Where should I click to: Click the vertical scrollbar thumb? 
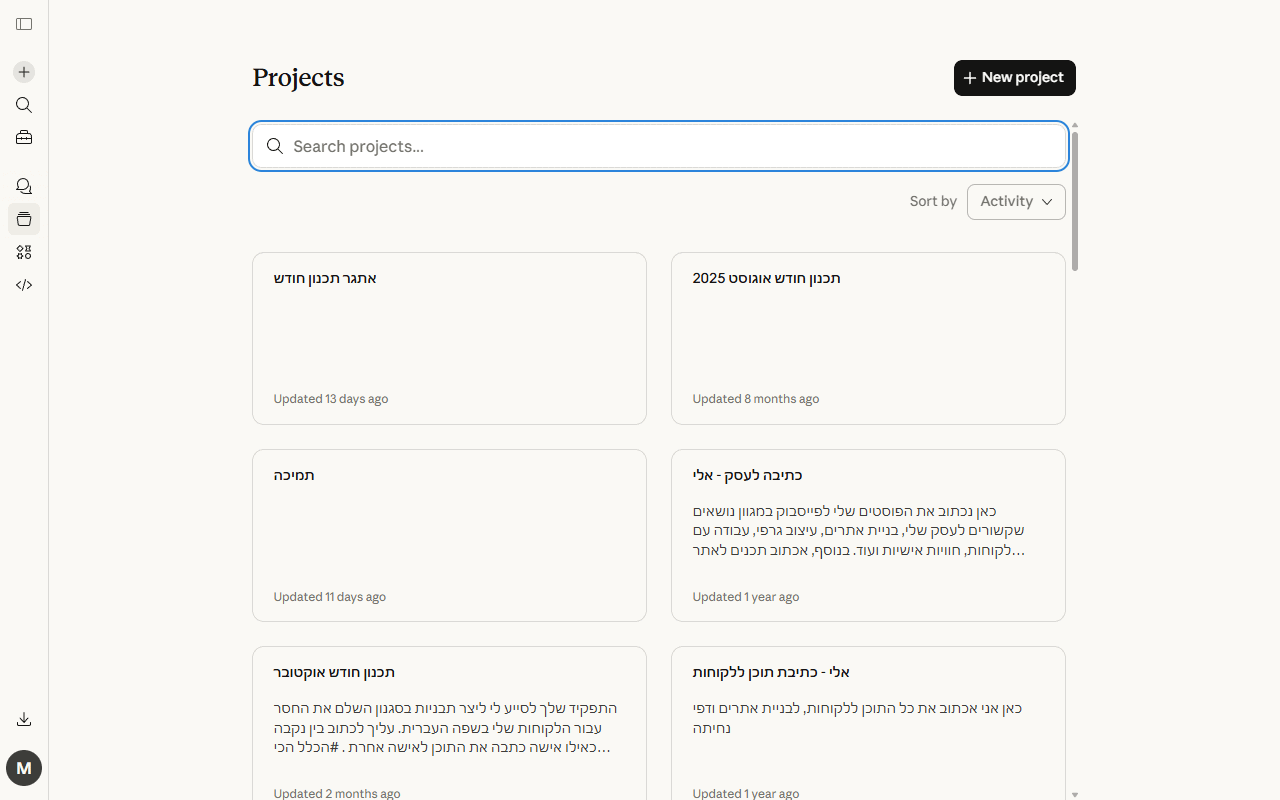pos(1075,200)
